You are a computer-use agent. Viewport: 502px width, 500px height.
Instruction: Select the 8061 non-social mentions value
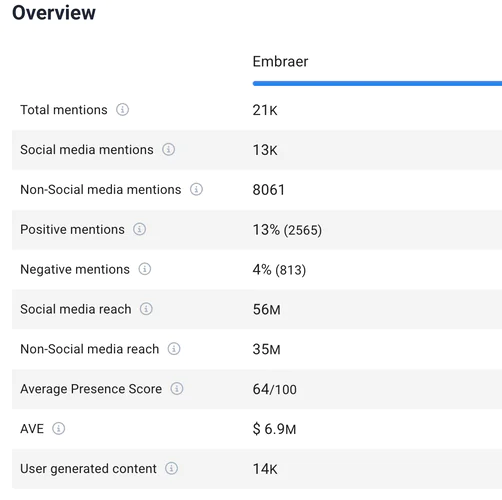coord(269,190)
